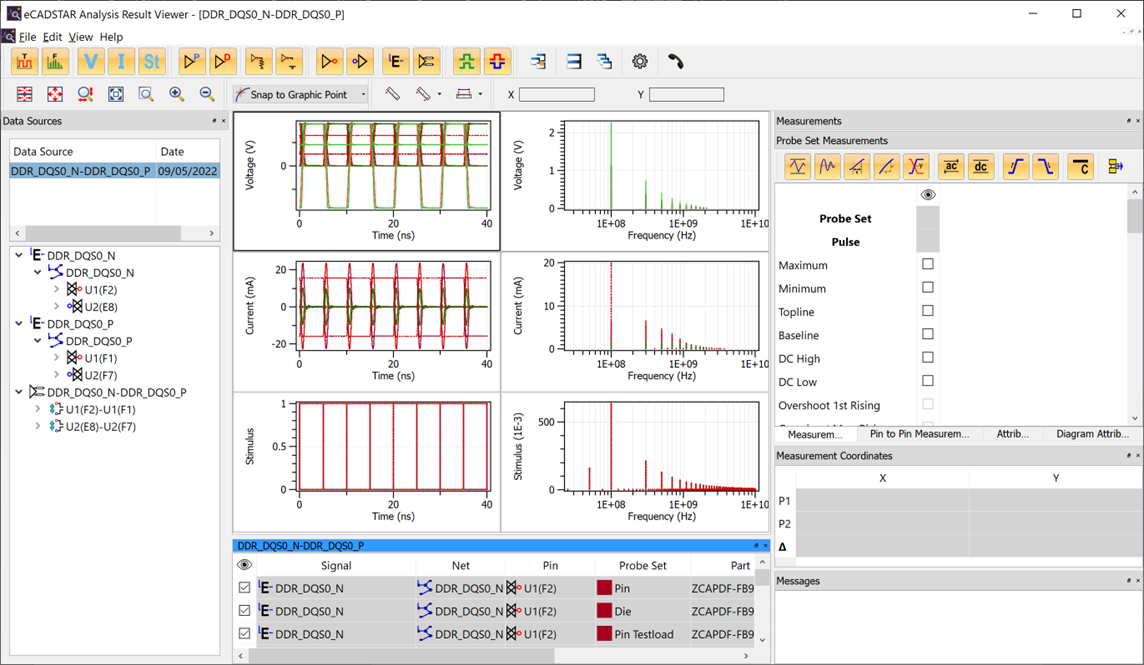Expand the U2(E8) pin node
The width and height of the screenshot is (1144, 665).
click(x=56, y=307)
